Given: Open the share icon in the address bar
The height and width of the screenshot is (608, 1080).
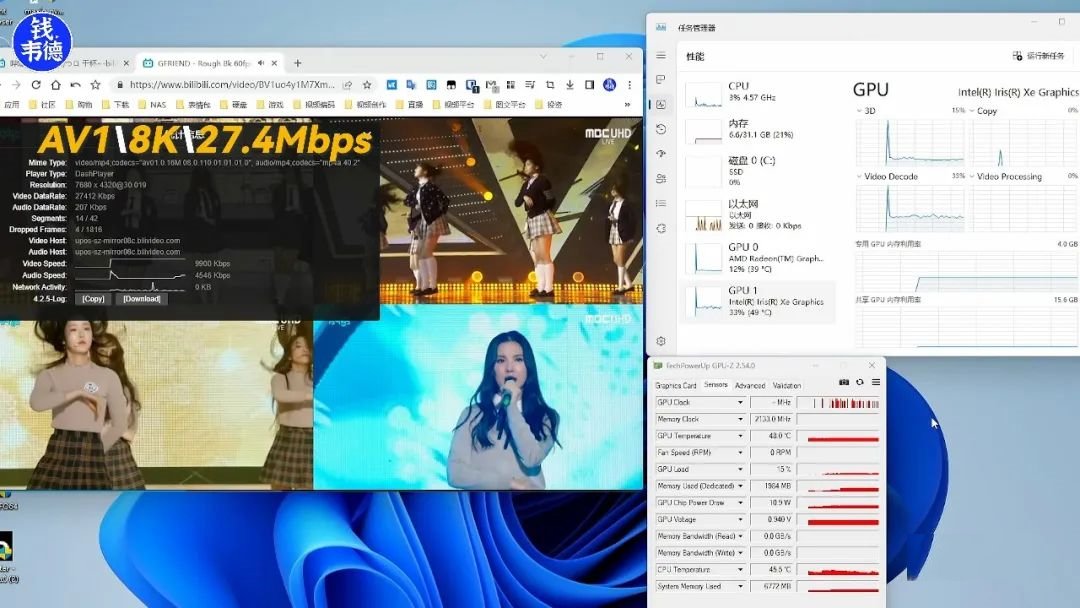Looking at the screenshot, I should [348, 85].
